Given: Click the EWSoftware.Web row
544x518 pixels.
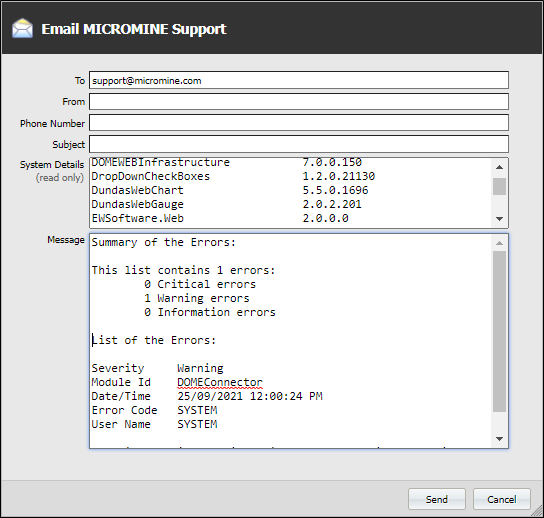Looking at the screenshot, I should pos(220,218).
